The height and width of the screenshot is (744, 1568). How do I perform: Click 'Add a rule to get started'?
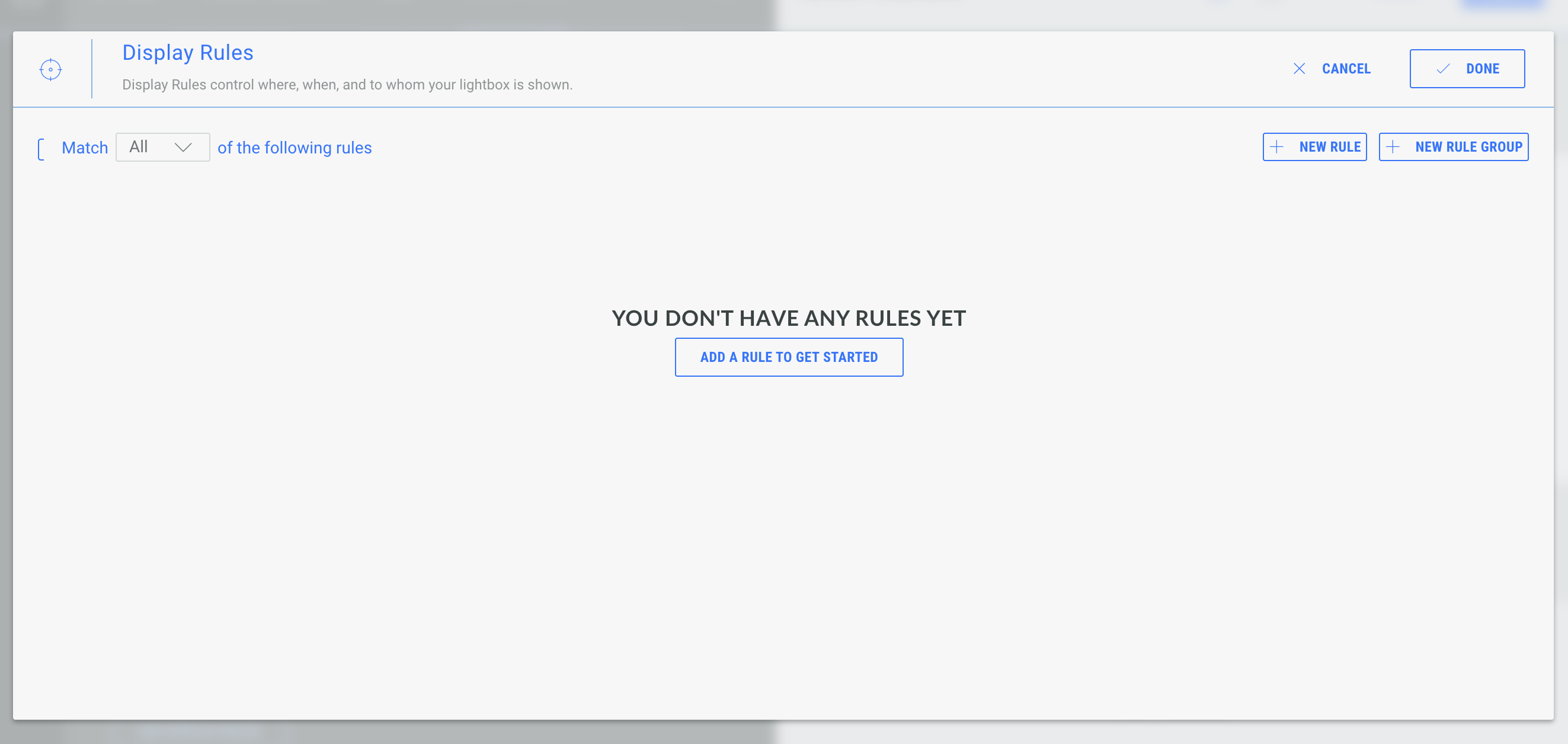(x=789, y=357)
